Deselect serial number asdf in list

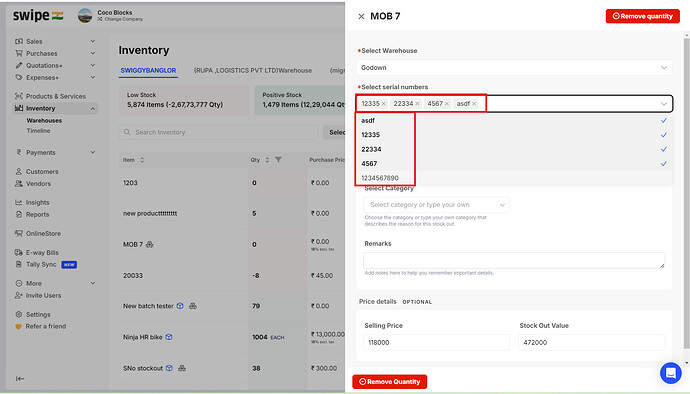coord(514,120)
